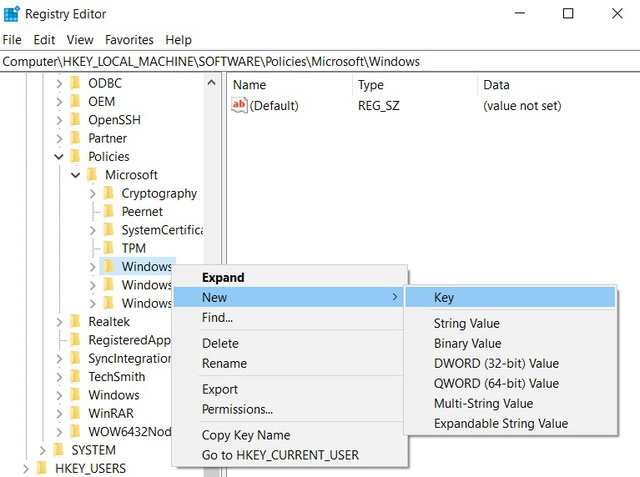Click the Partner folder icon
The height and width of the screenshot is (477, 640).
(x=76, y=138)
